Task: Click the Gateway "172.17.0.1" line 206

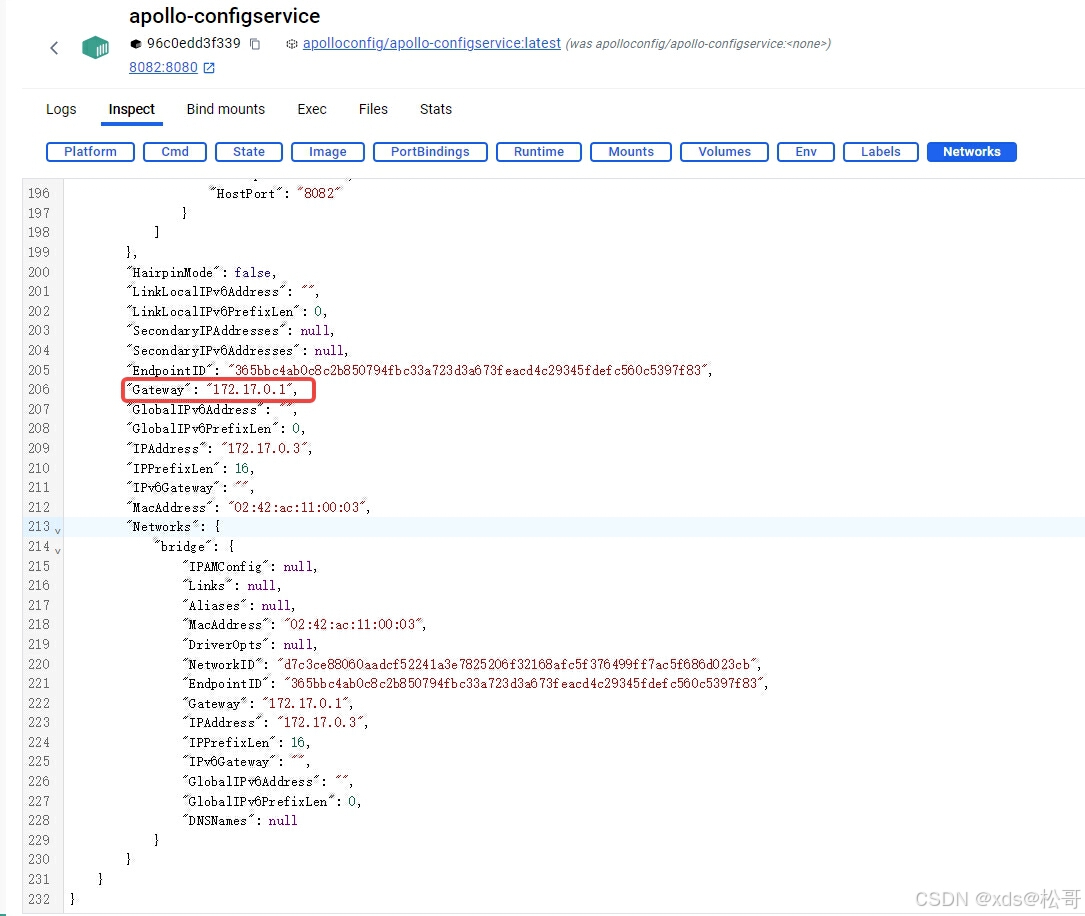Action: (212, 390)
